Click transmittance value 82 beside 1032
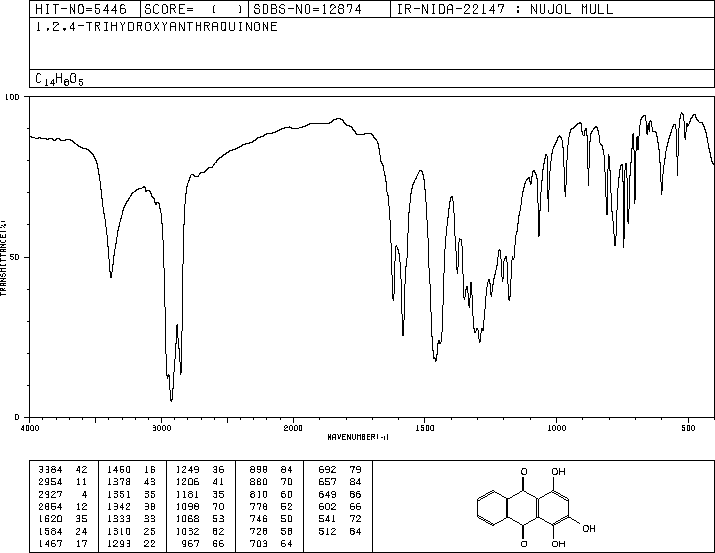The width and height of the screenshot is (715, 553). click(x=218, y=532)
